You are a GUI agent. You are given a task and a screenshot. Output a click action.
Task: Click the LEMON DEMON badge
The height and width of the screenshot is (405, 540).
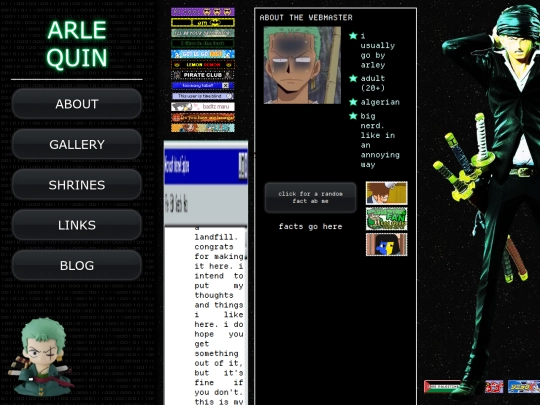click(x=203, y=65)
